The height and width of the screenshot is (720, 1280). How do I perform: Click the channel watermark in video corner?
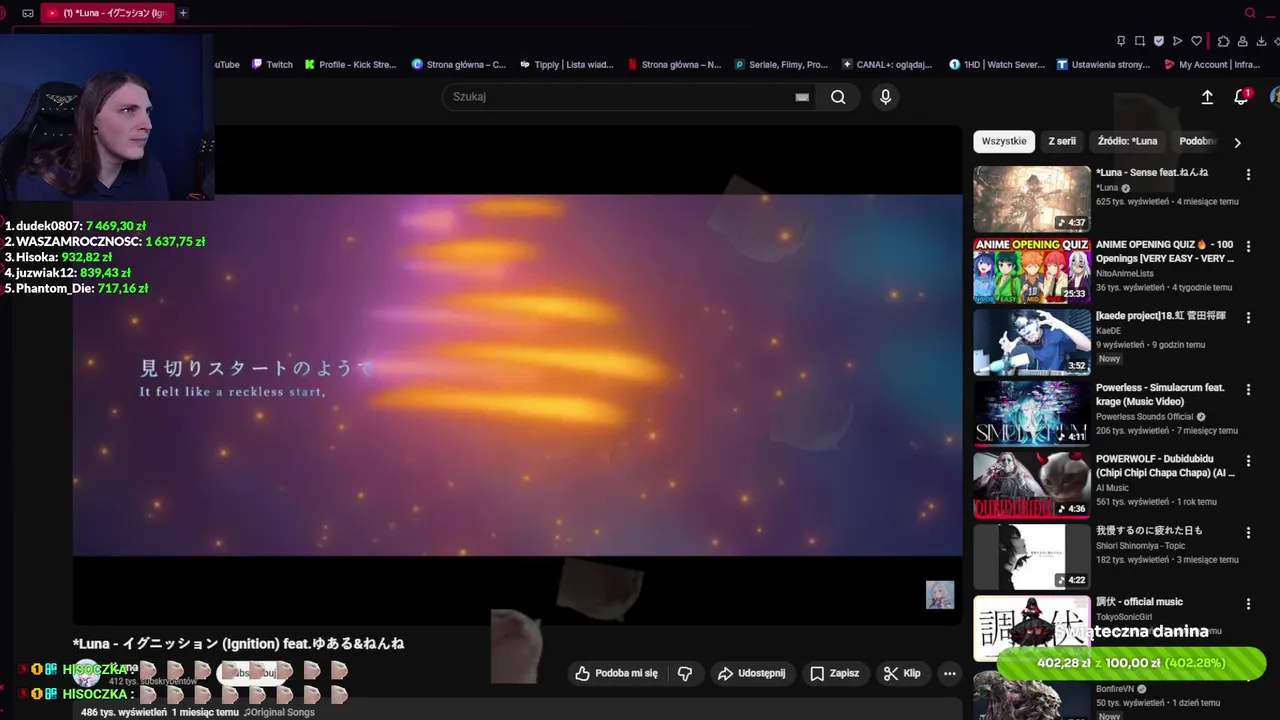[940, 594]
